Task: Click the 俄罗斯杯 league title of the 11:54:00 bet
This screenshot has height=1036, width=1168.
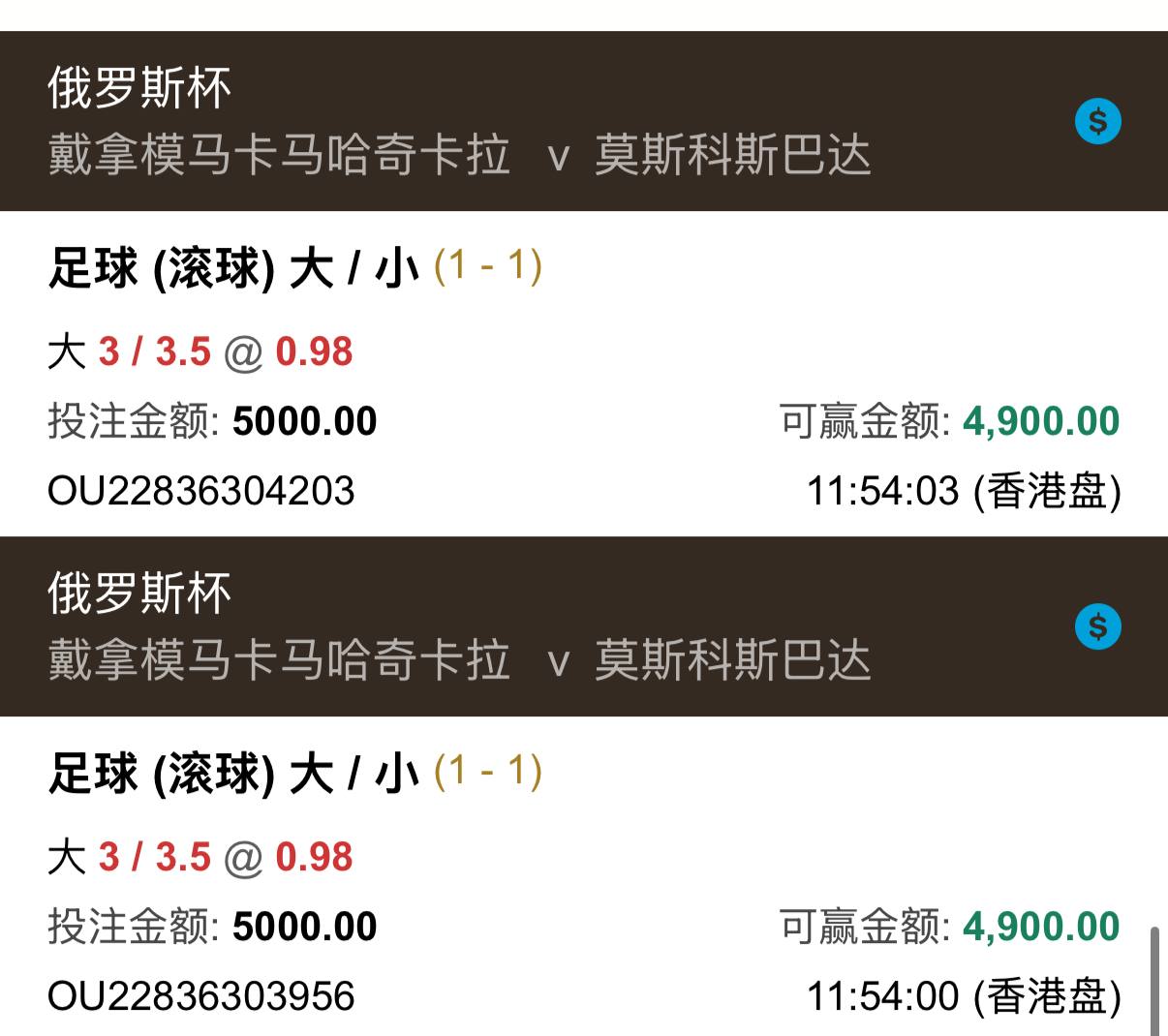Action: coord(139,594)
